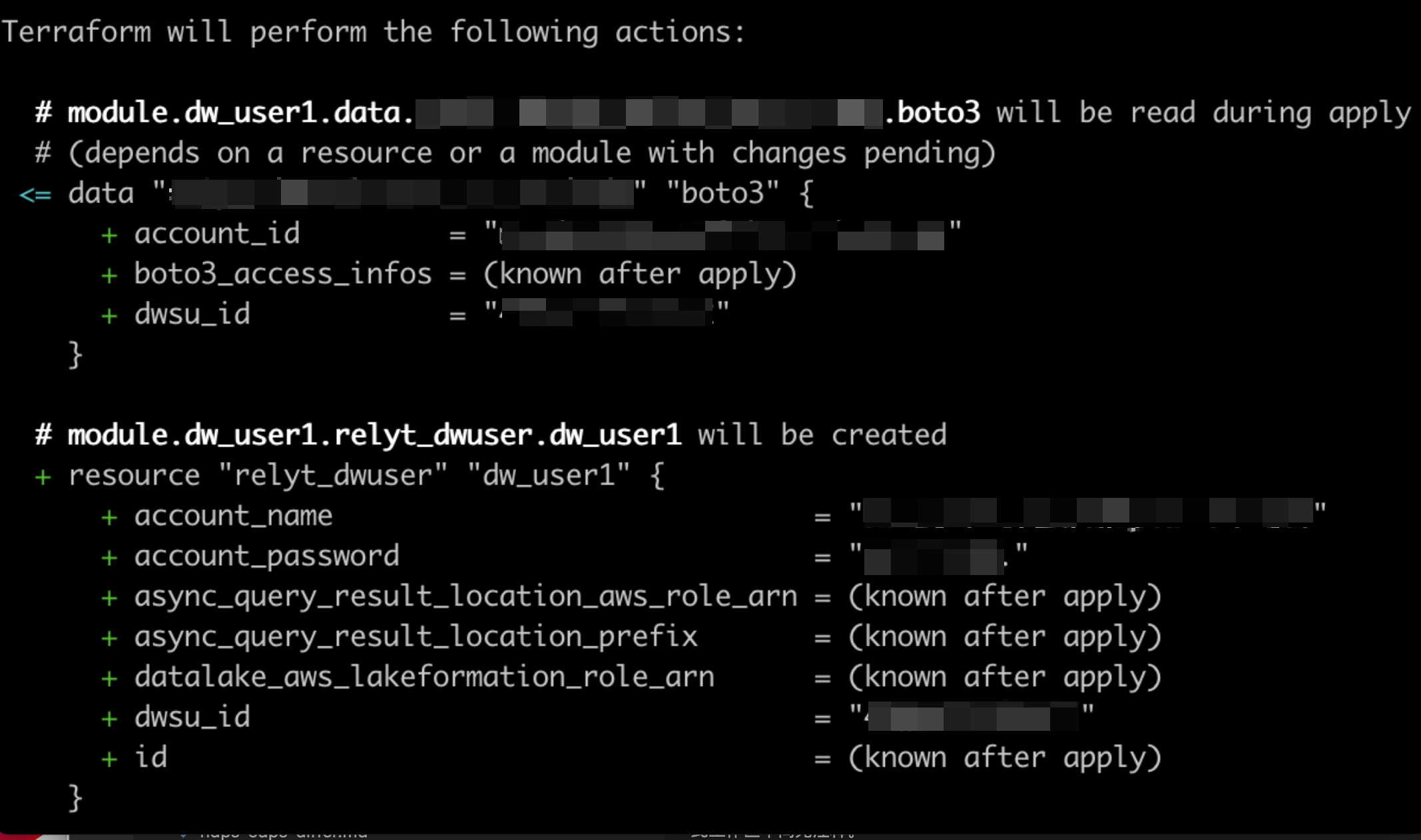Click the closing brace of the relyt_dwuser resource
The height and width of the screenshot is (840, 1421).
[x=75, y=797]
